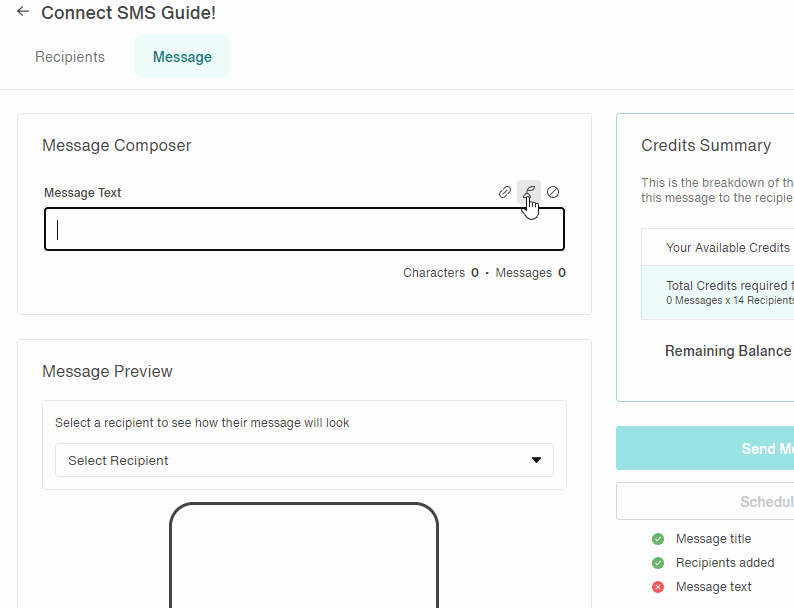Click the Your Available Credits row

[718, 247]
